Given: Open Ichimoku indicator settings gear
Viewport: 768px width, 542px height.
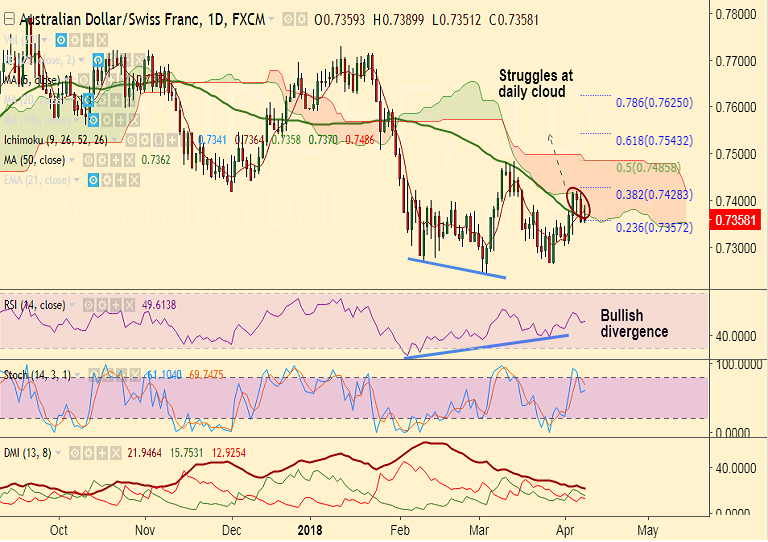Looking at the screenshot, I should (144, 141).
